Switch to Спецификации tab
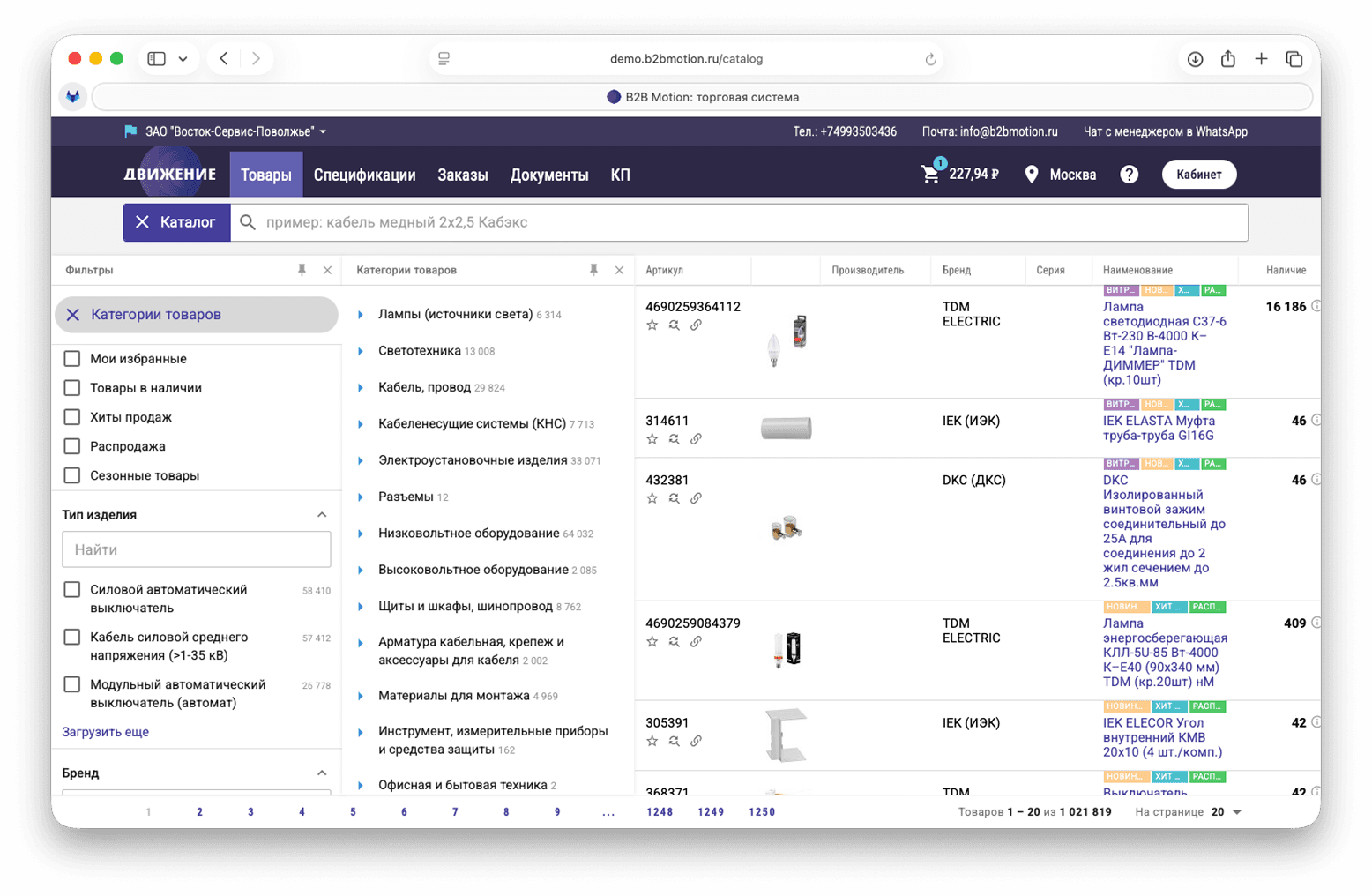This screenshot has height=896, width=1372. click(x=364, y=175)
